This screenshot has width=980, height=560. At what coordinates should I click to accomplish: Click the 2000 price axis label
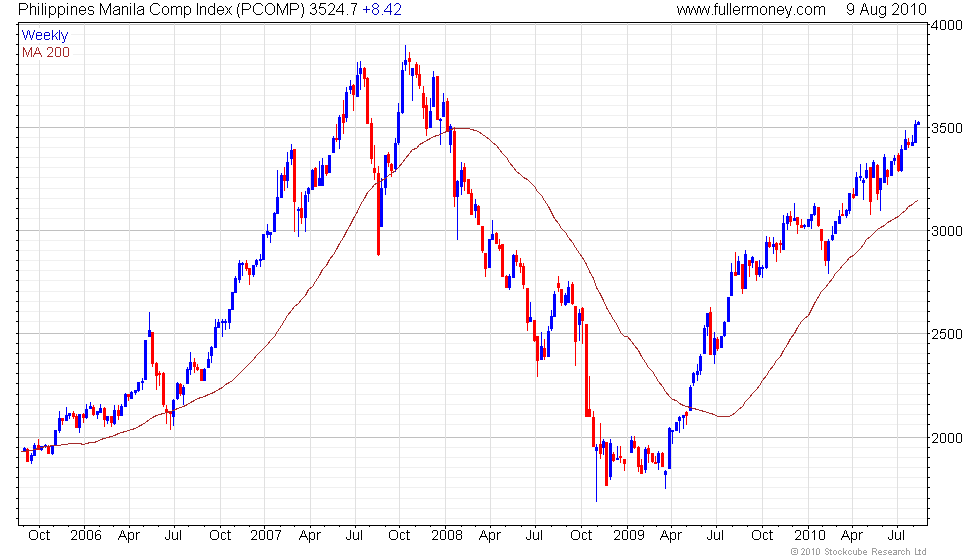click(x=948, y=438)
